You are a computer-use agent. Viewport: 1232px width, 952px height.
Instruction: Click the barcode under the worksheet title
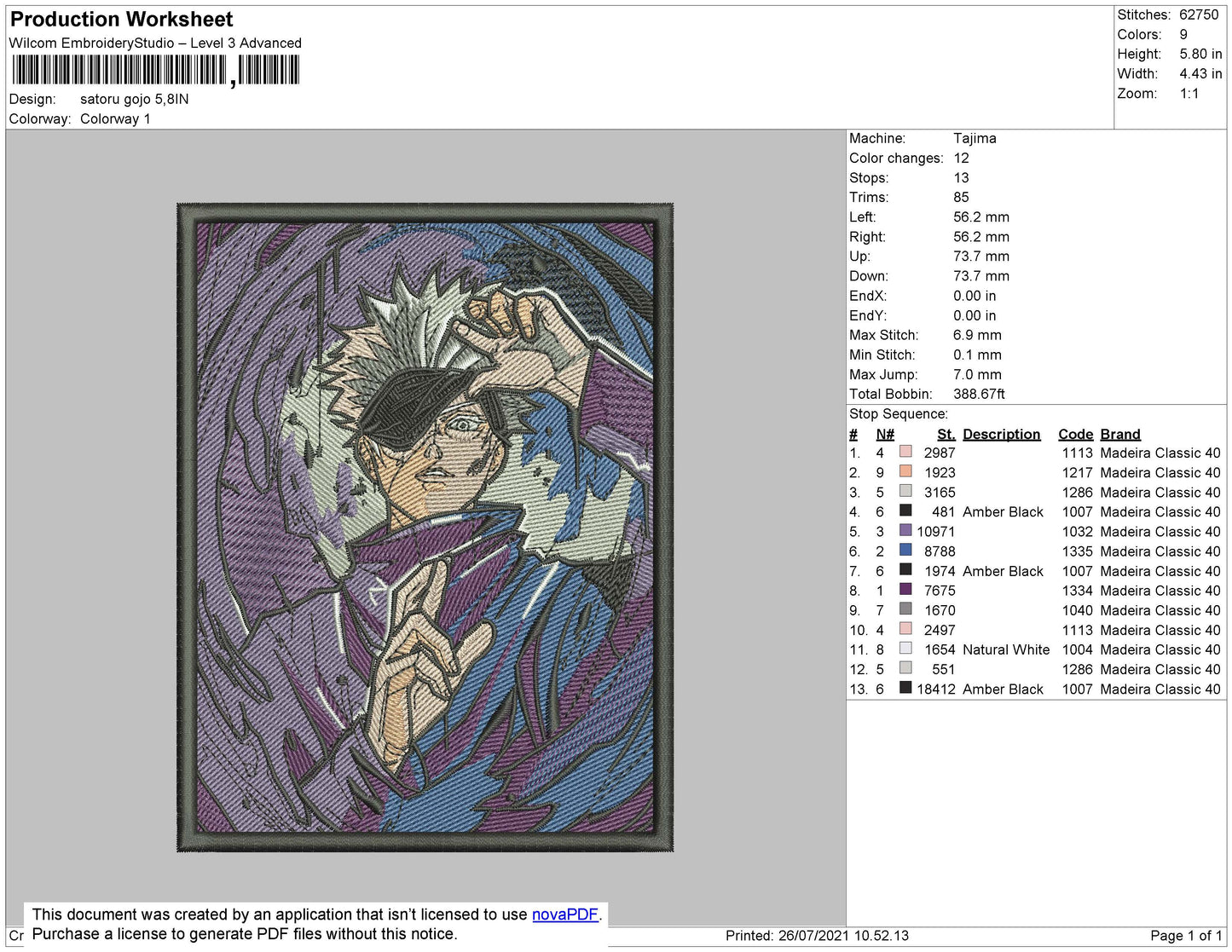pyautogui.click(x=155, y=71)
